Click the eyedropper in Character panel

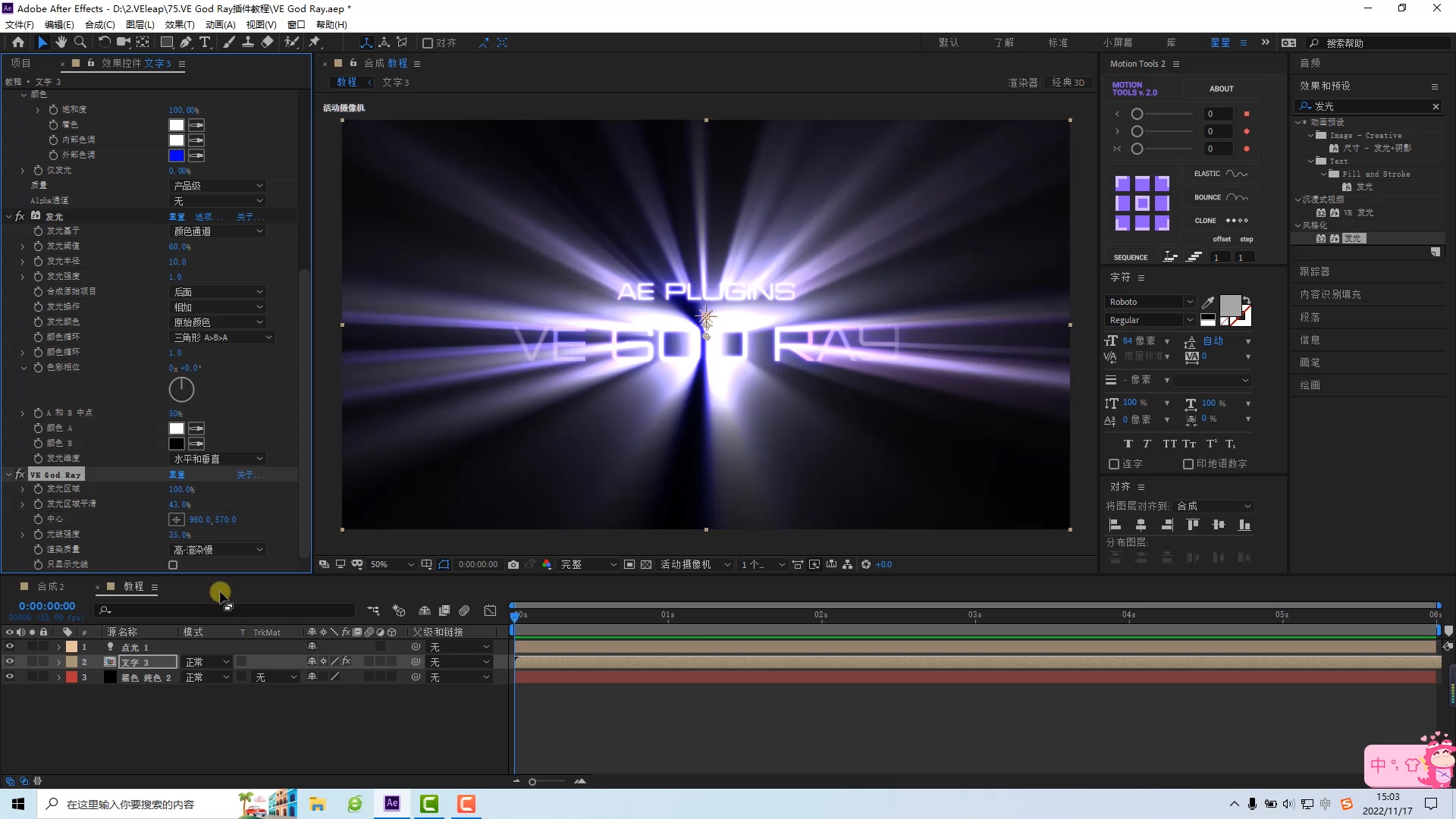(1208, 303)
